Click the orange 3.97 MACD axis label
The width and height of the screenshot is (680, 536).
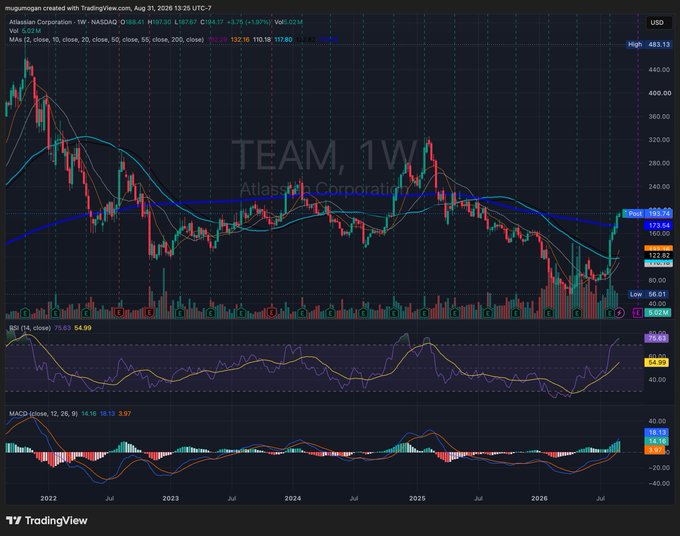(x=655, y=450)
